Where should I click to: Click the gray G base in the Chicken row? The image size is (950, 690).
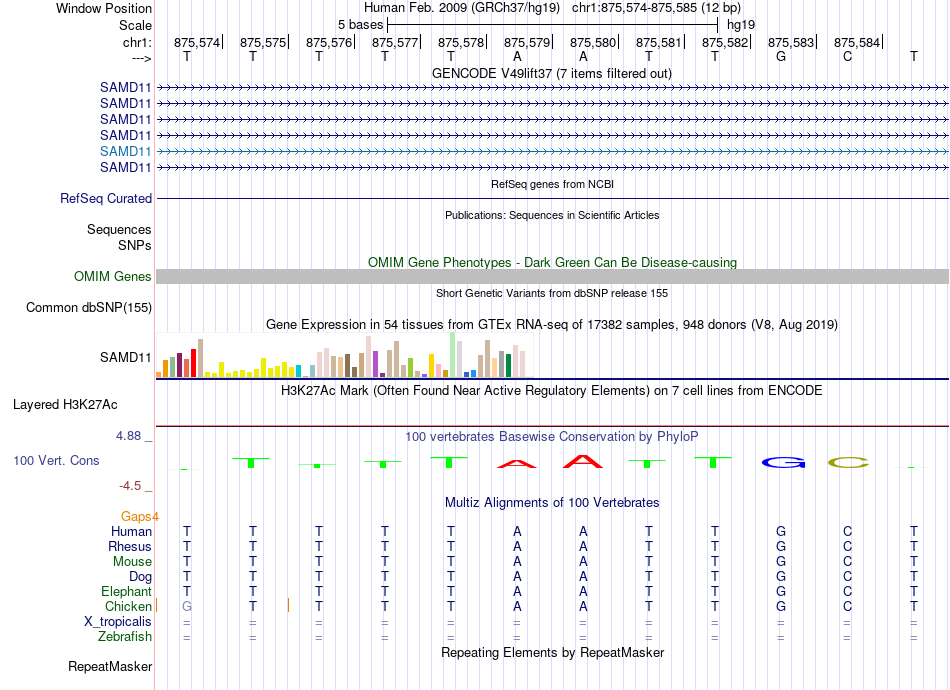point(187,606)
